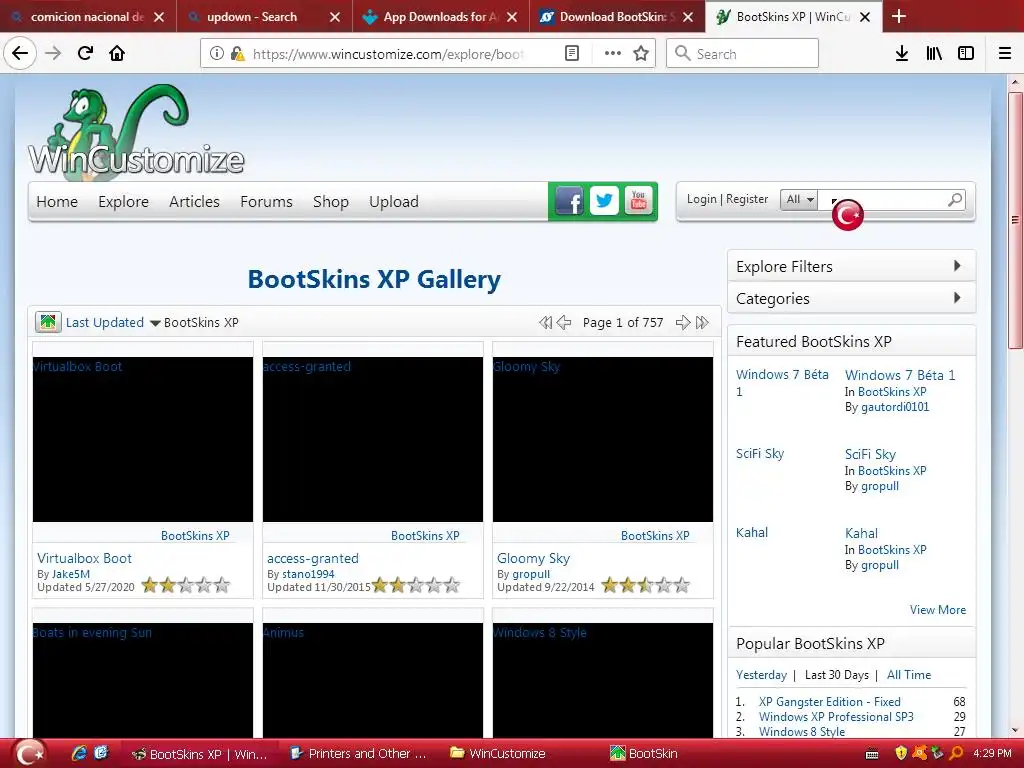Expand the Categories panel

tap(852, 298)
